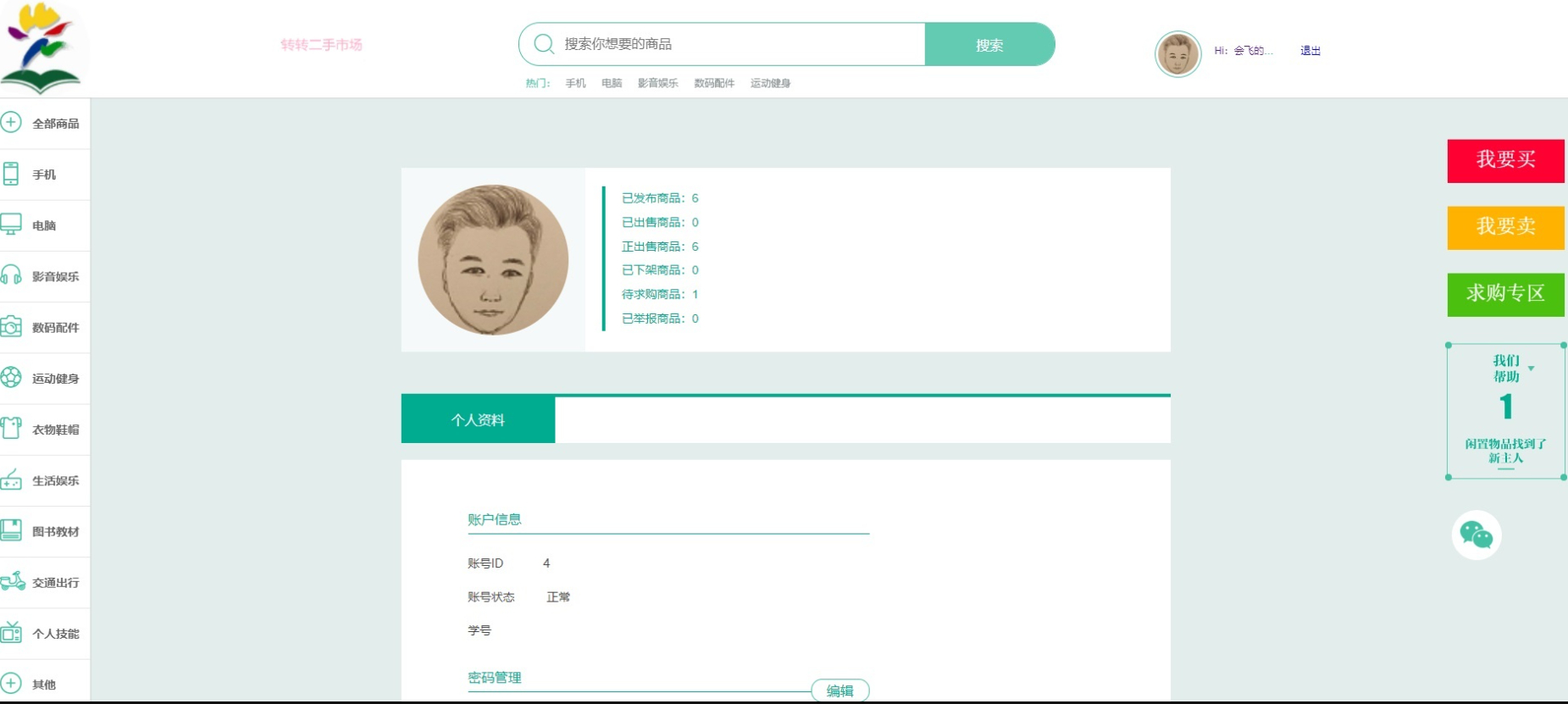Click the 密码管理 section heading
This screenshot has width=1568, height=704.
pos(495,678)
